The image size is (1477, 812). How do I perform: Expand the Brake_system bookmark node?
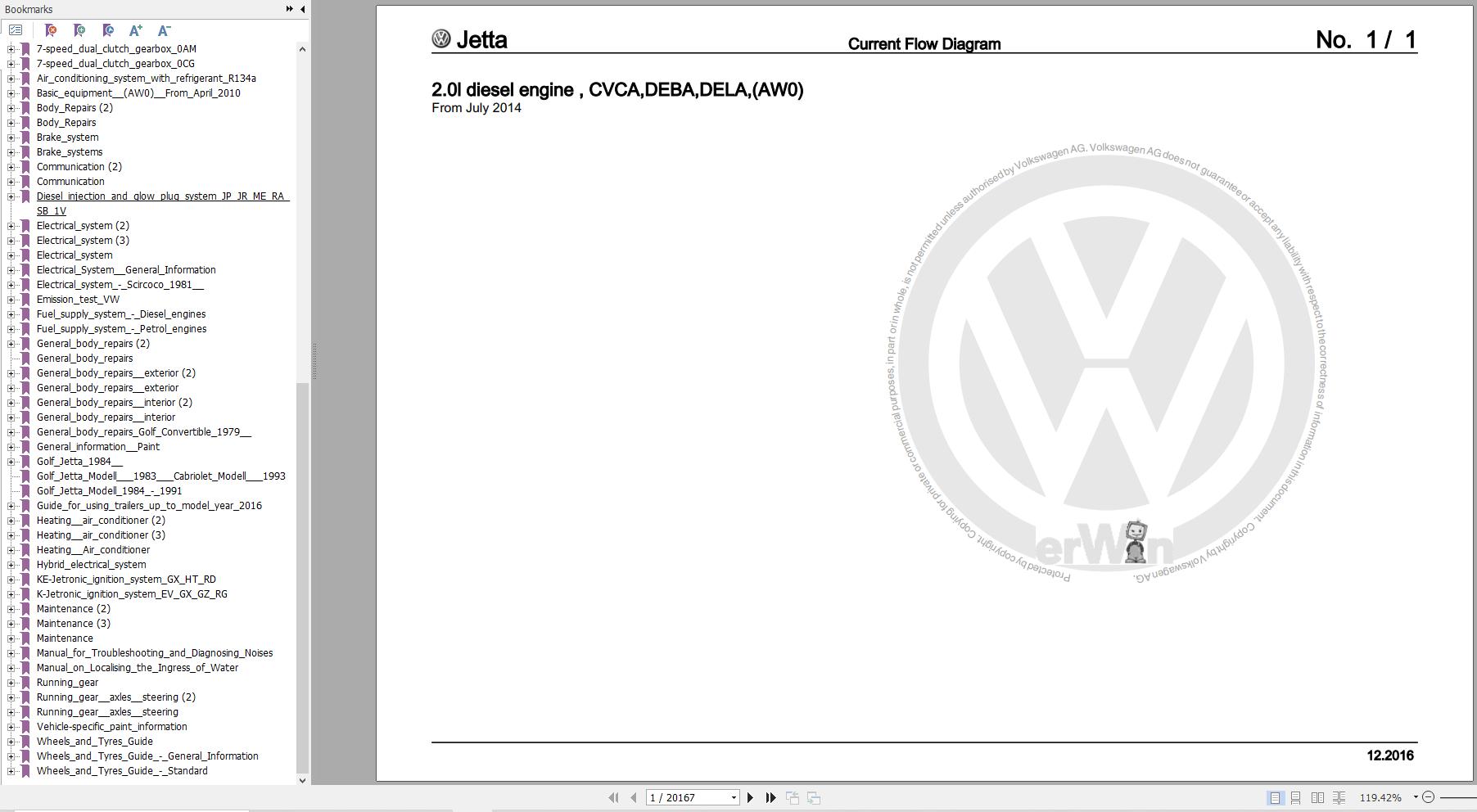coord(11,138)
